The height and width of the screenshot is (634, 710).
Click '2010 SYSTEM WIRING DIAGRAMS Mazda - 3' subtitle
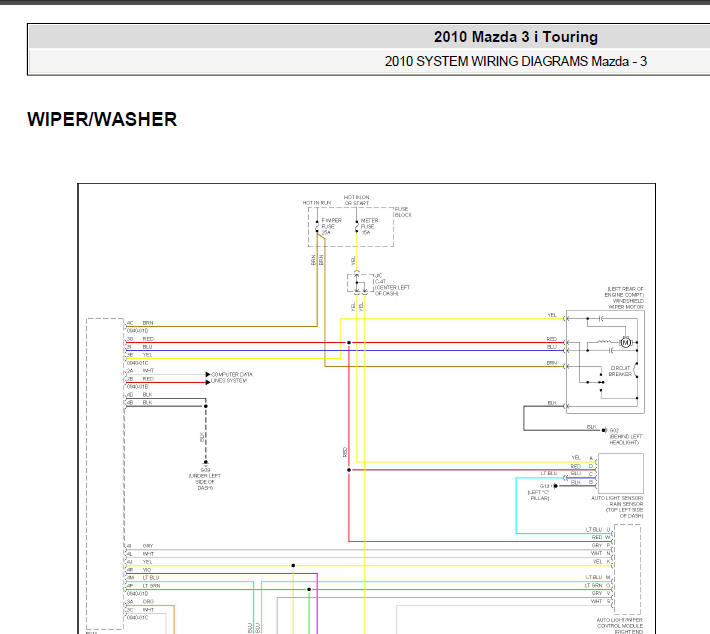[x=515, y=61]
